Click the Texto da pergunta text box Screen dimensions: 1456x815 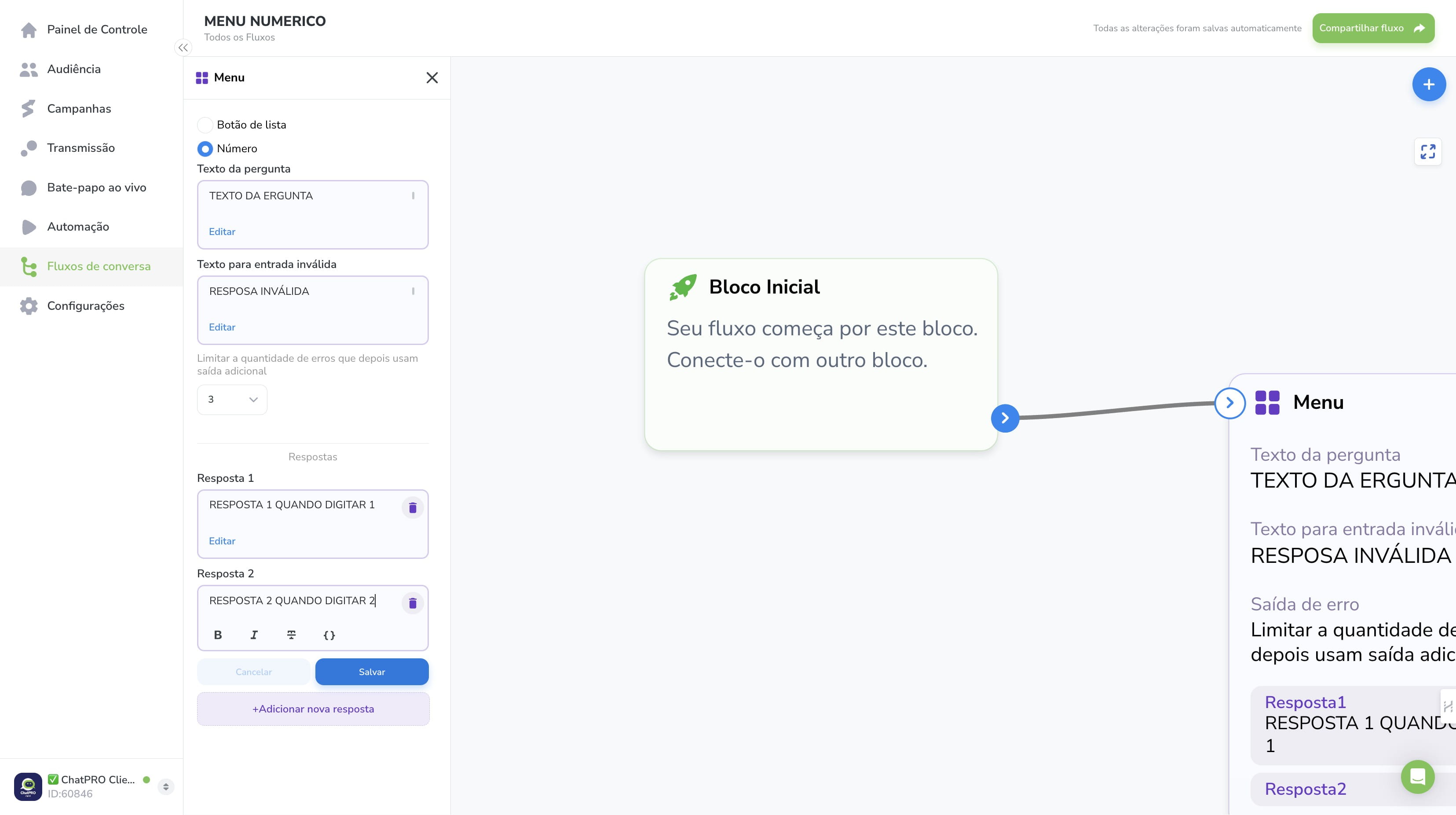click(313, 215)
